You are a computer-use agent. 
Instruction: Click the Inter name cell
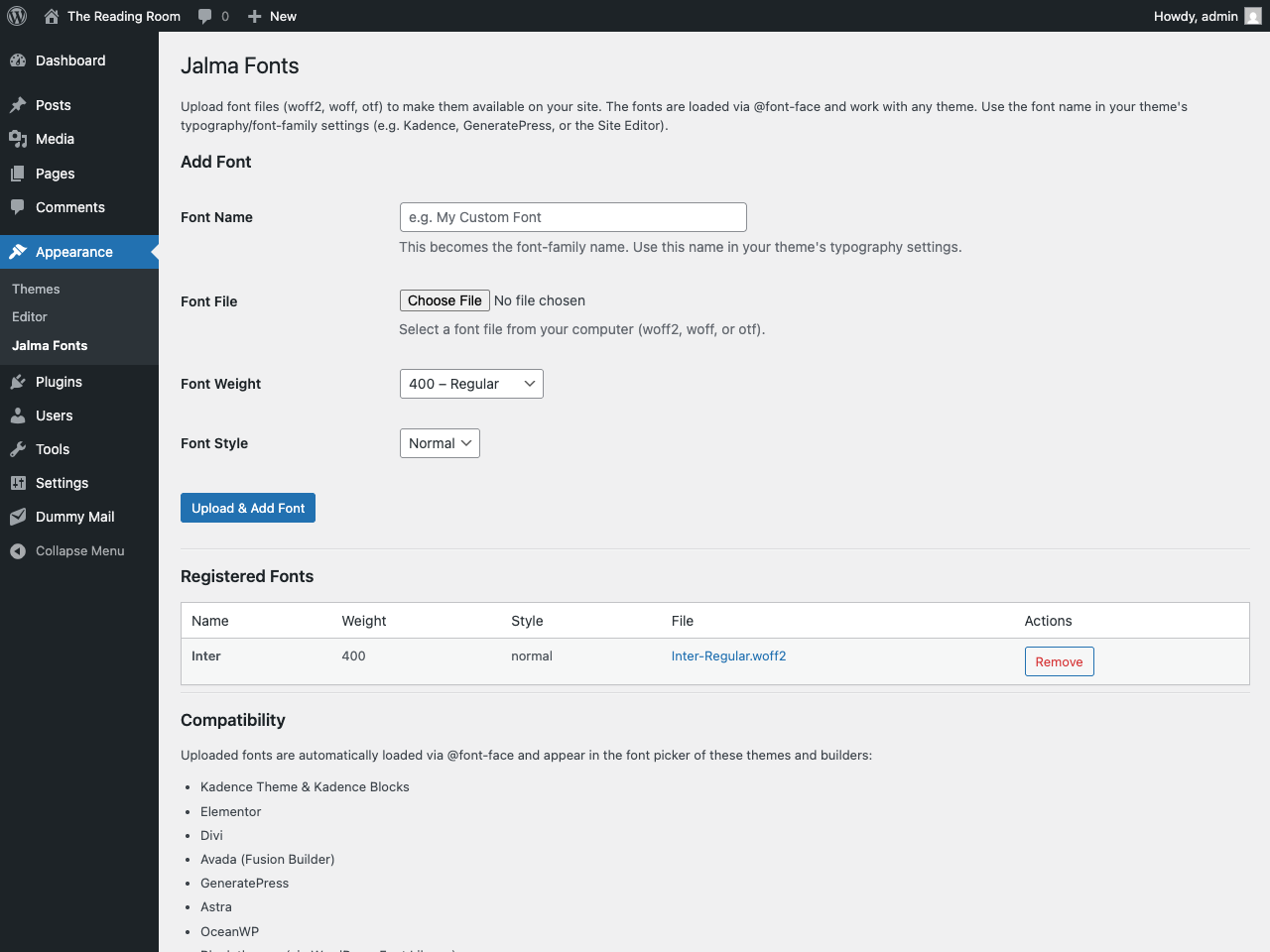[206, 655]
